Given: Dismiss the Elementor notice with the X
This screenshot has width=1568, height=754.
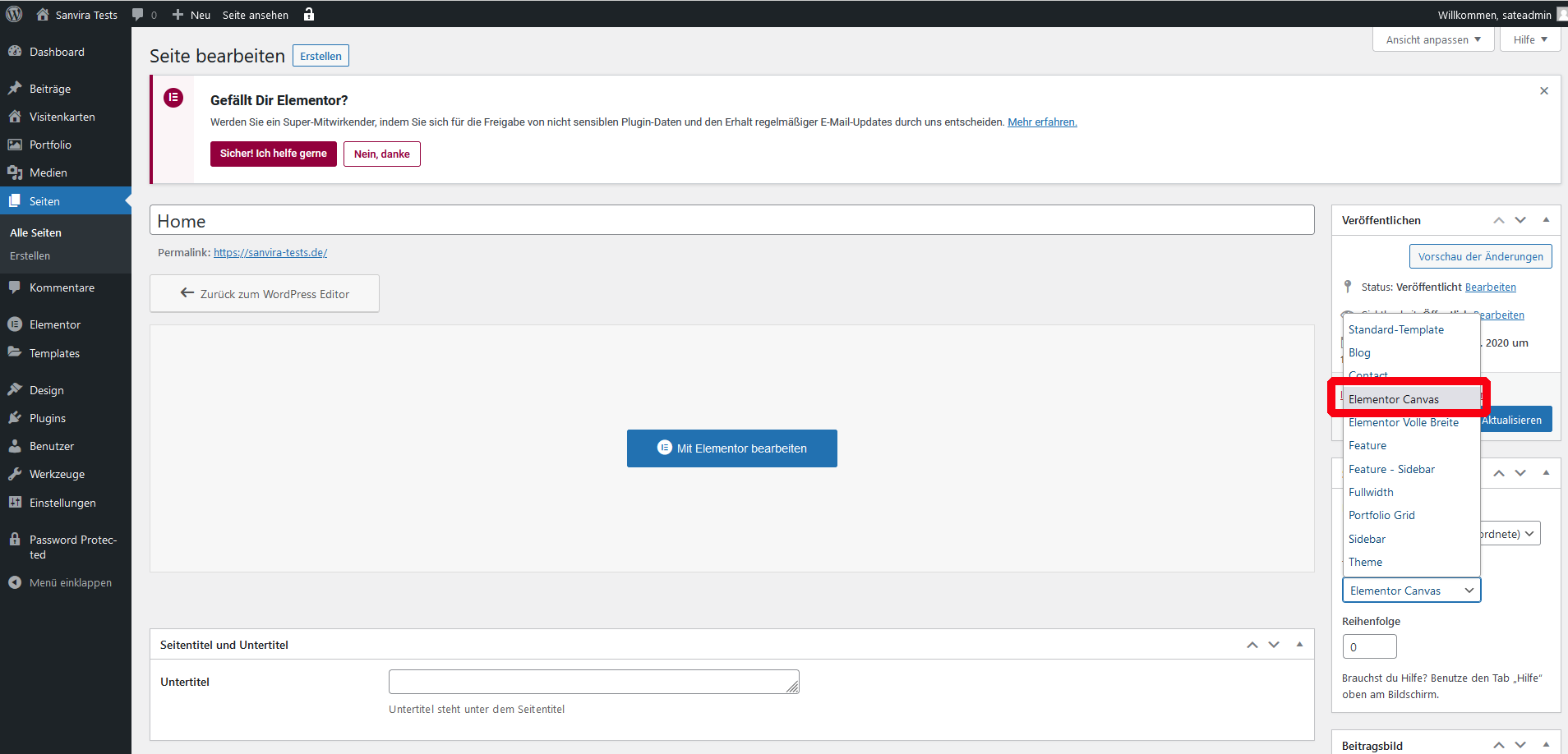Looking at the screenshot, I should 1544,90.
